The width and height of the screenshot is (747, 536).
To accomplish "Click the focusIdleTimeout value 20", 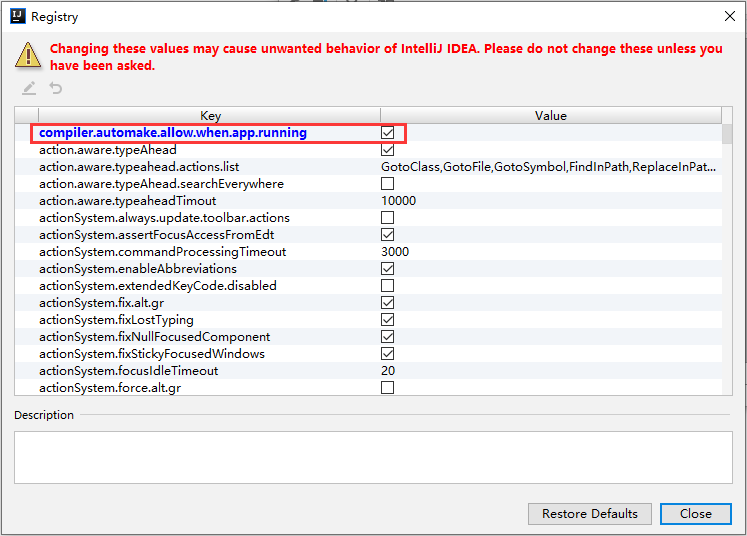I will 388,371.
